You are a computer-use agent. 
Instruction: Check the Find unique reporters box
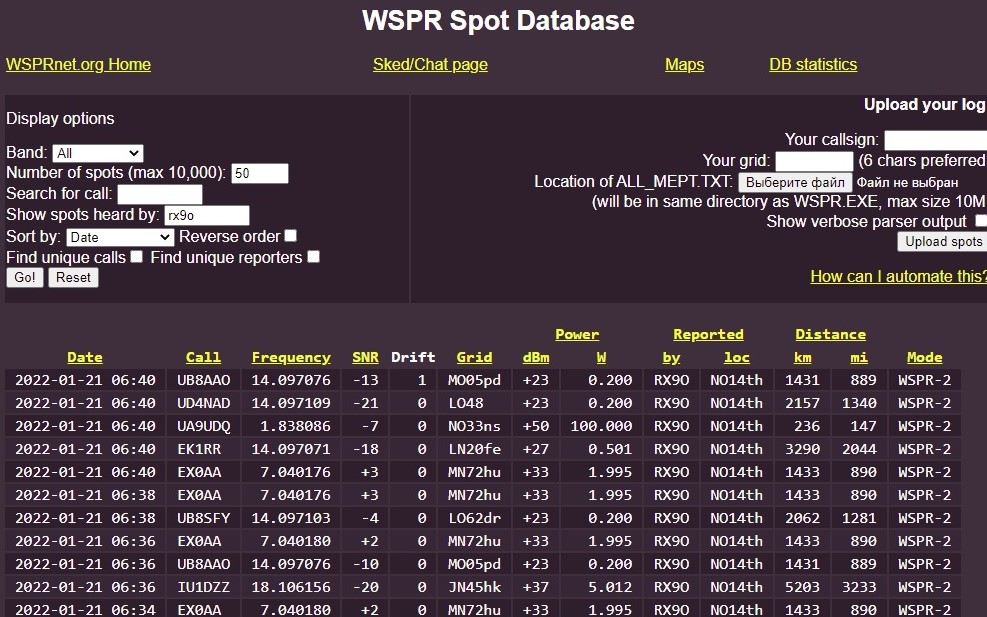click(x=314, y=257)
